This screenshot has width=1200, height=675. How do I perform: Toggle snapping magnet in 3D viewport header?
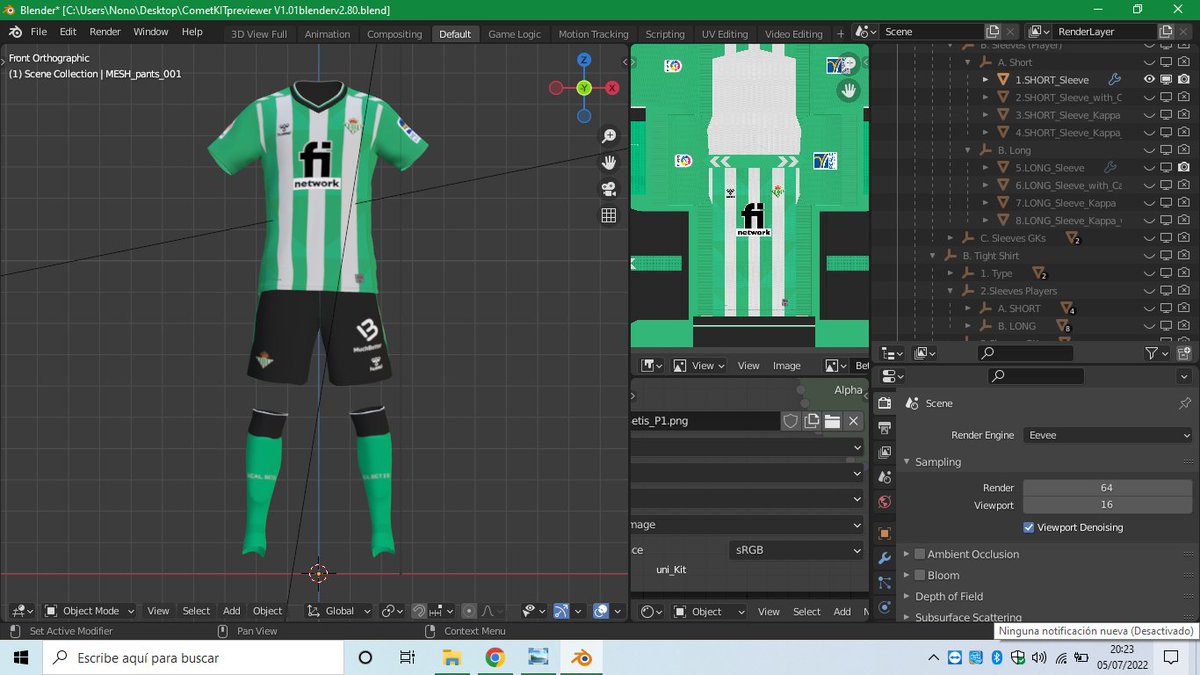[420, 611]
